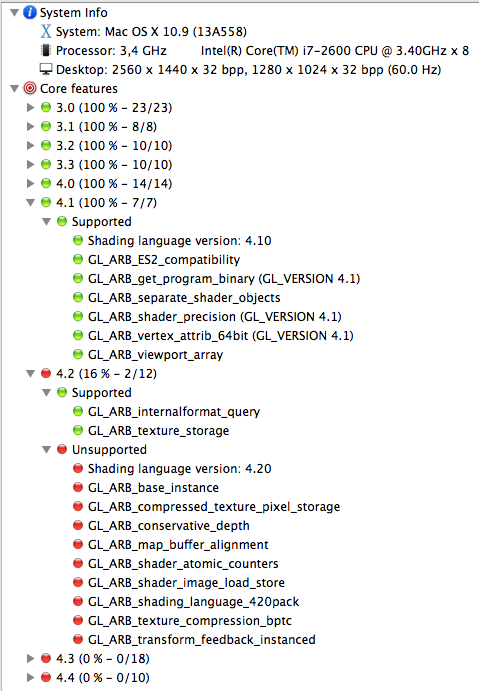479x691 pixels.
Task: Click red dot next to GL_ARB_base_instance
Action: point(78,487)
